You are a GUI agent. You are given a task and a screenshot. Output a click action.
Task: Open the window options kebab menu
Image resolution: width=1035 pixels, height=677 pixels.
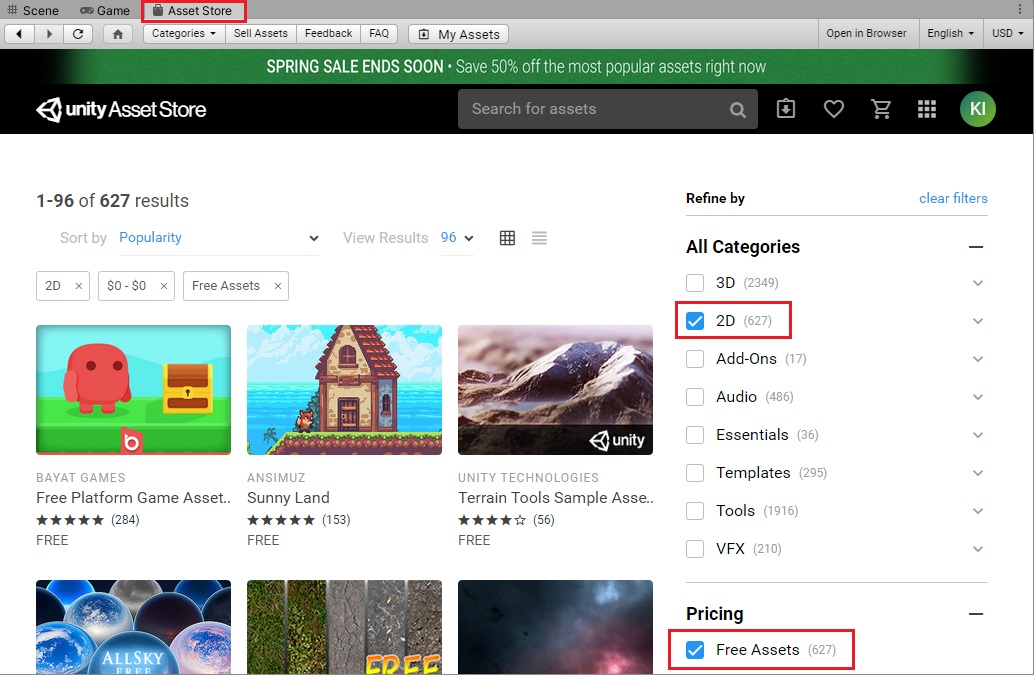pyautogui.click(x=1020, y=9)
